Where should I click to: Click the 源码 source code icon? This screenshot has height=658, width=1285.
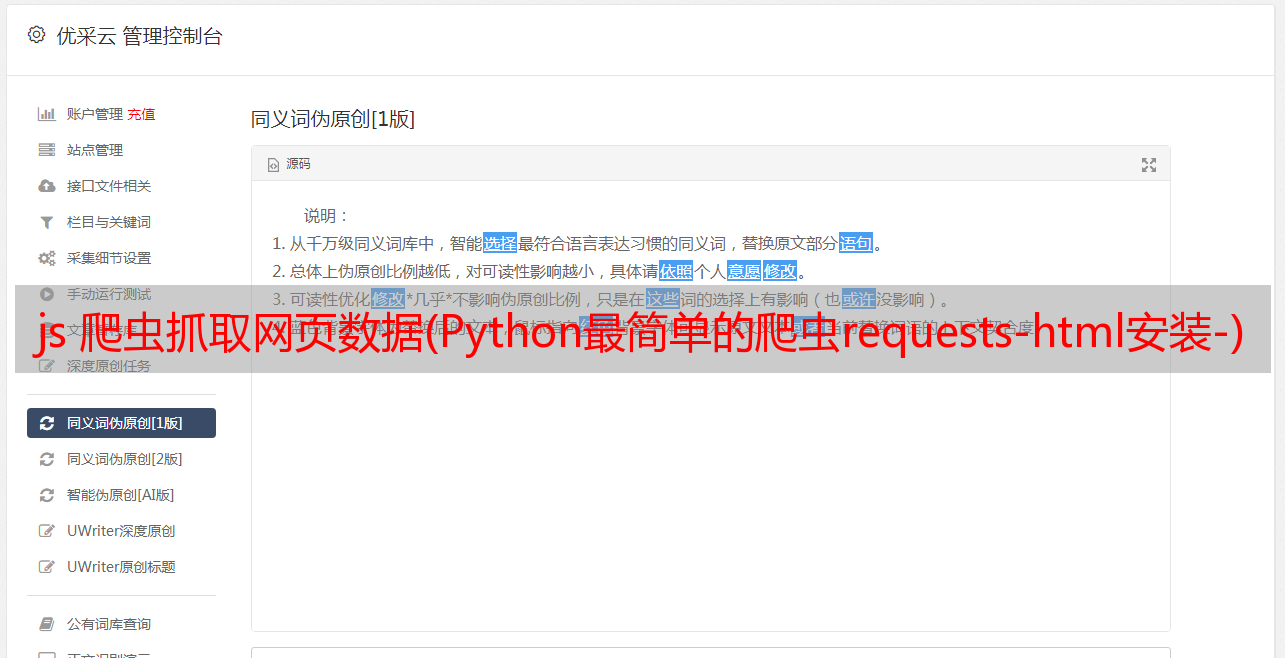273,165
